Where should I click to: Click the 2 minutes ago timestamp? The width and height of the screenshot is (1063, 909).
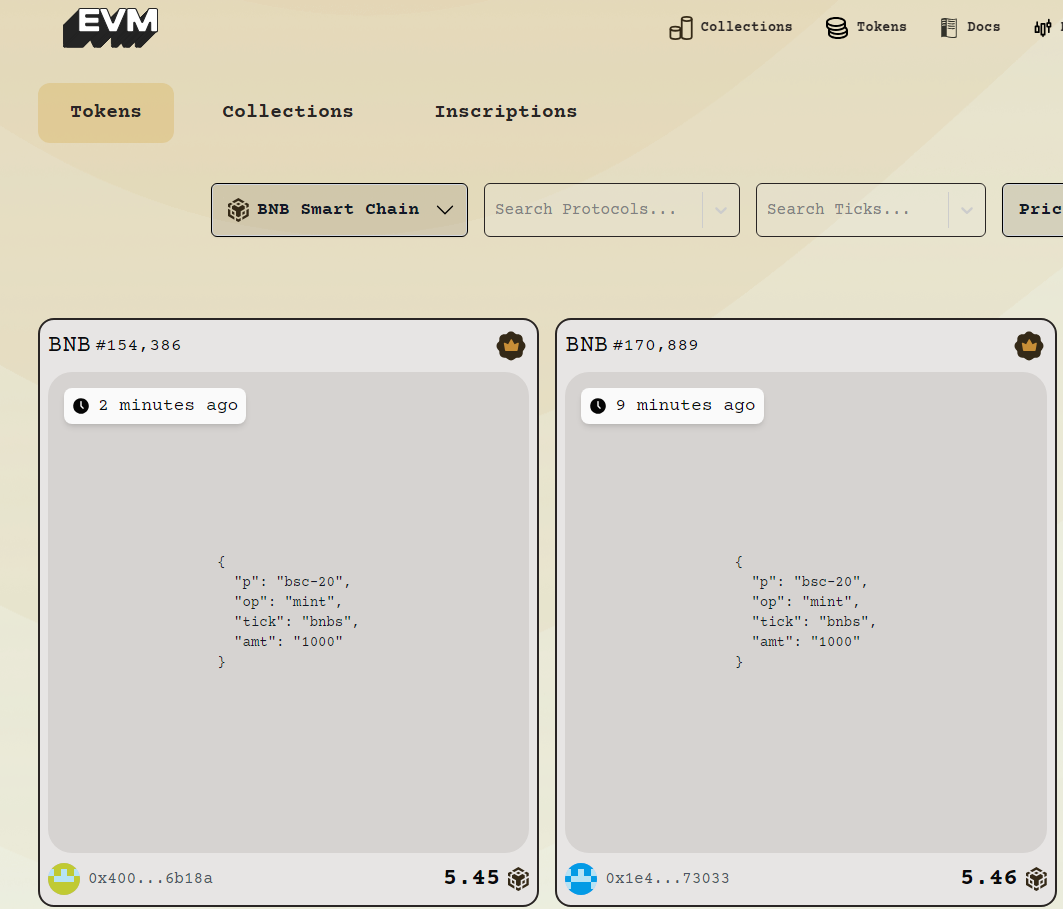tap(155, 405)
